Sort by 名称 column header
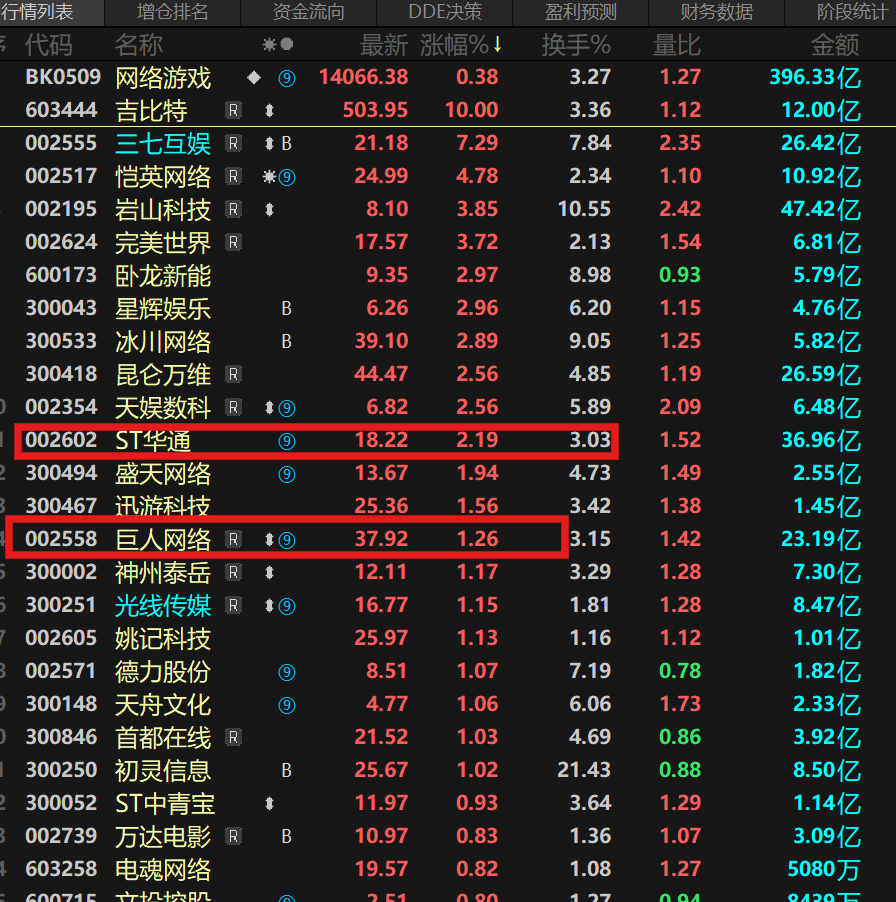The width and height of the screenshot is (896, 902). (139, 45)
